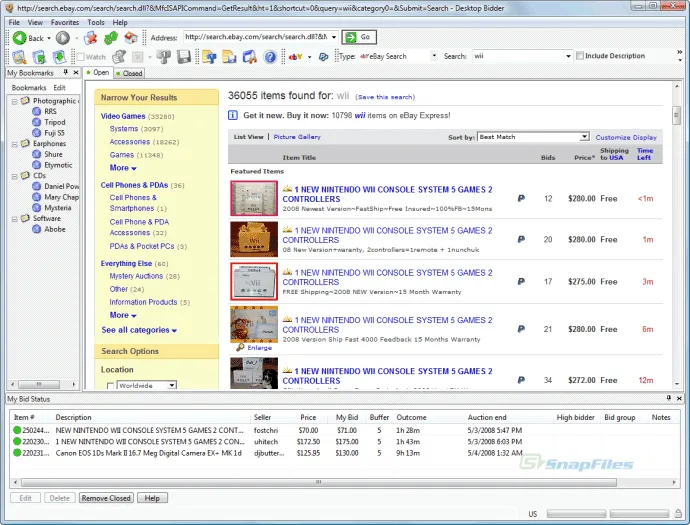The image size is (690, 525).
Task: Click the gray Forward arrow button
Action: 62,38
